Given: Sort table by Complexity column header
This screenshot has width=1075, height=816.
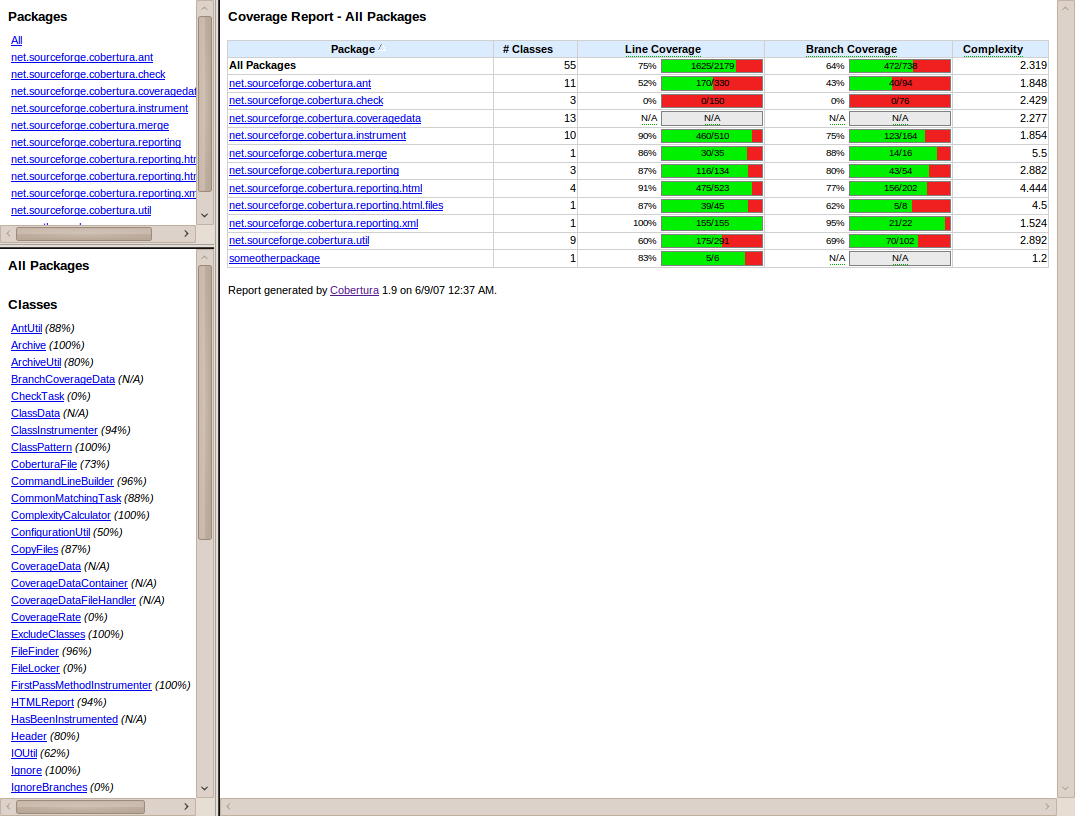Looking at the screenshot, I should pos(992,49).
